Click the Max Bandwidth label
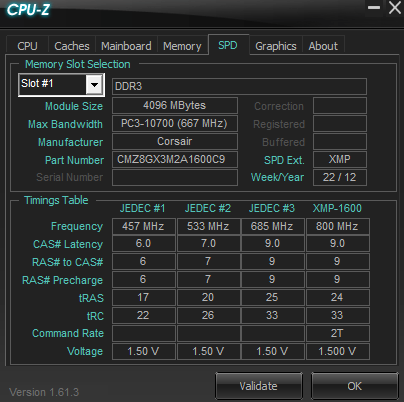Viewport: 404px width, 402px height. [65, 124]
